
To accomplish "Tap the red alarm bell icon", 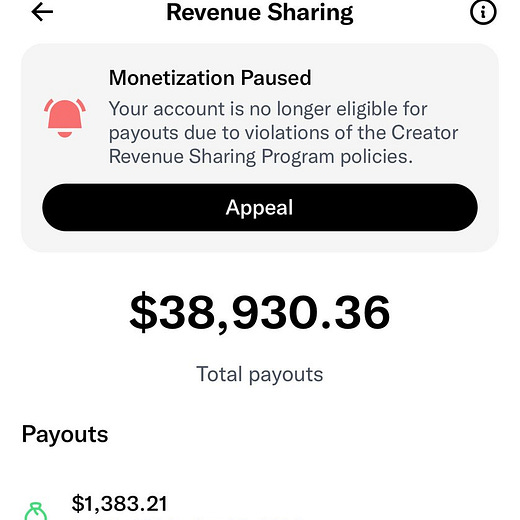I will point(65,118).
